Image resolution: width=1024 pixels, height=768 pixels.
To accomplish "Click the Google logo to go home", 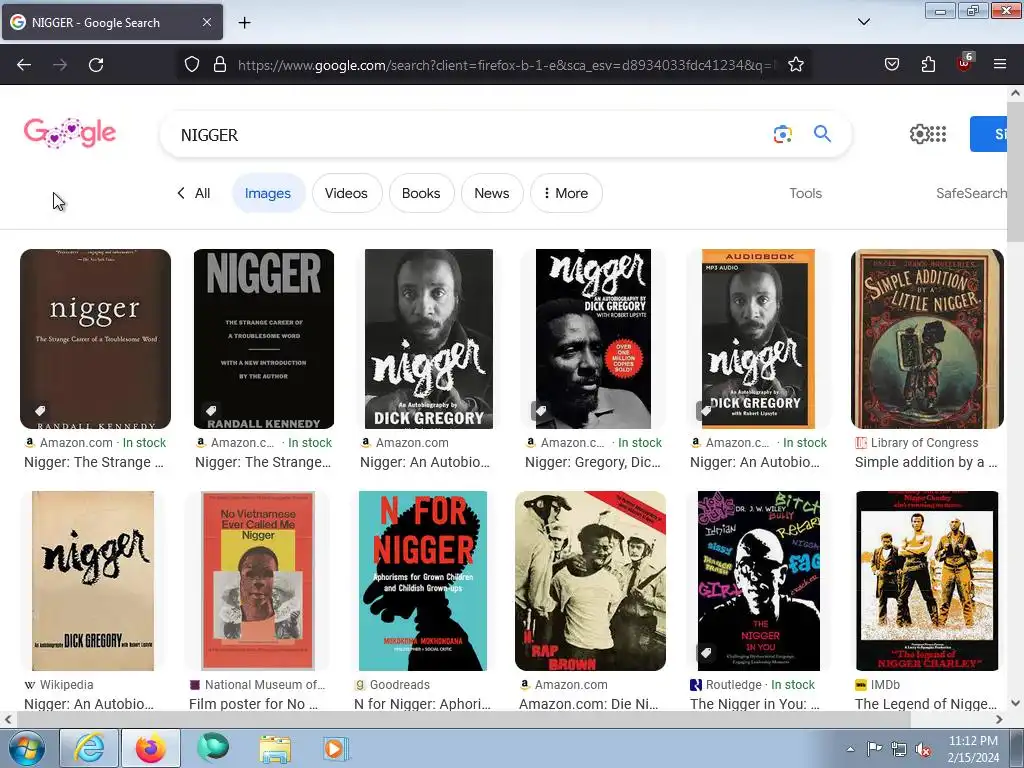I will pos(70,133).
